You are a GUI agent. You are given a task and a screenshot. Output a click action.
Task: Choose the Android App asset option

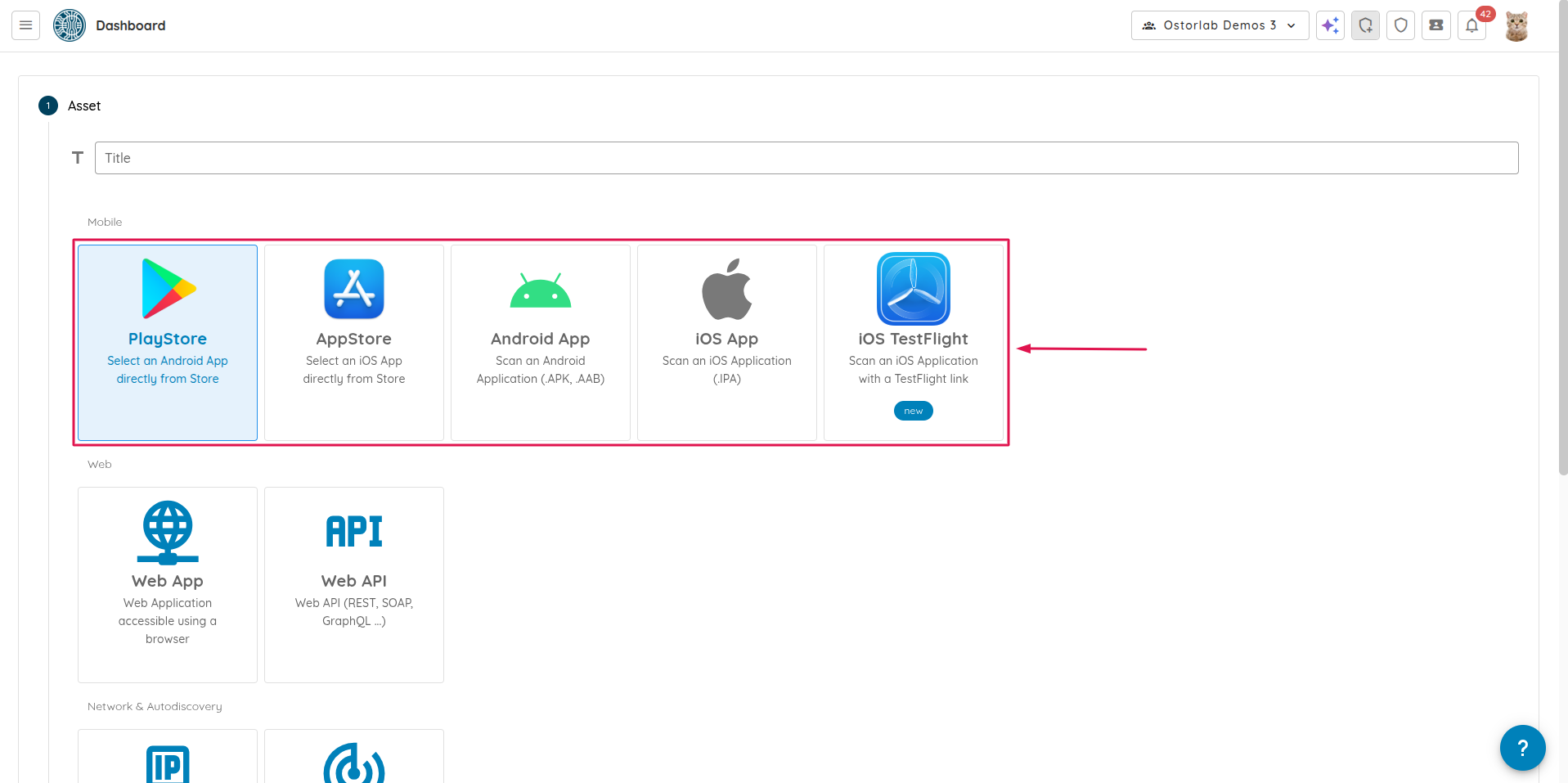(541, 343)
